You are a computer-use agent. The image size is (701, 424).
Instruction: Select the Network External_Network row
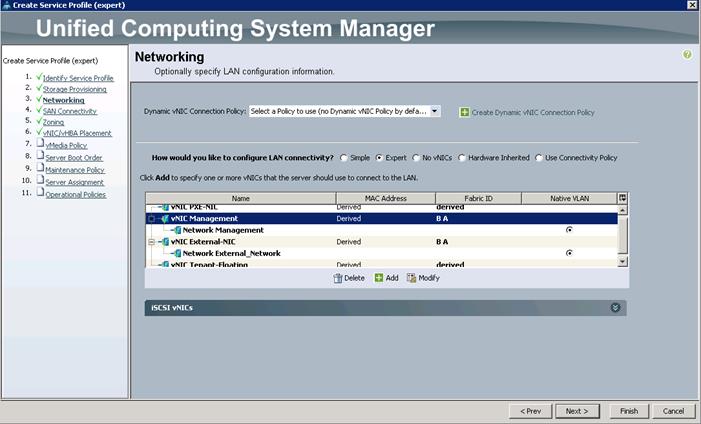click(382, 254)
